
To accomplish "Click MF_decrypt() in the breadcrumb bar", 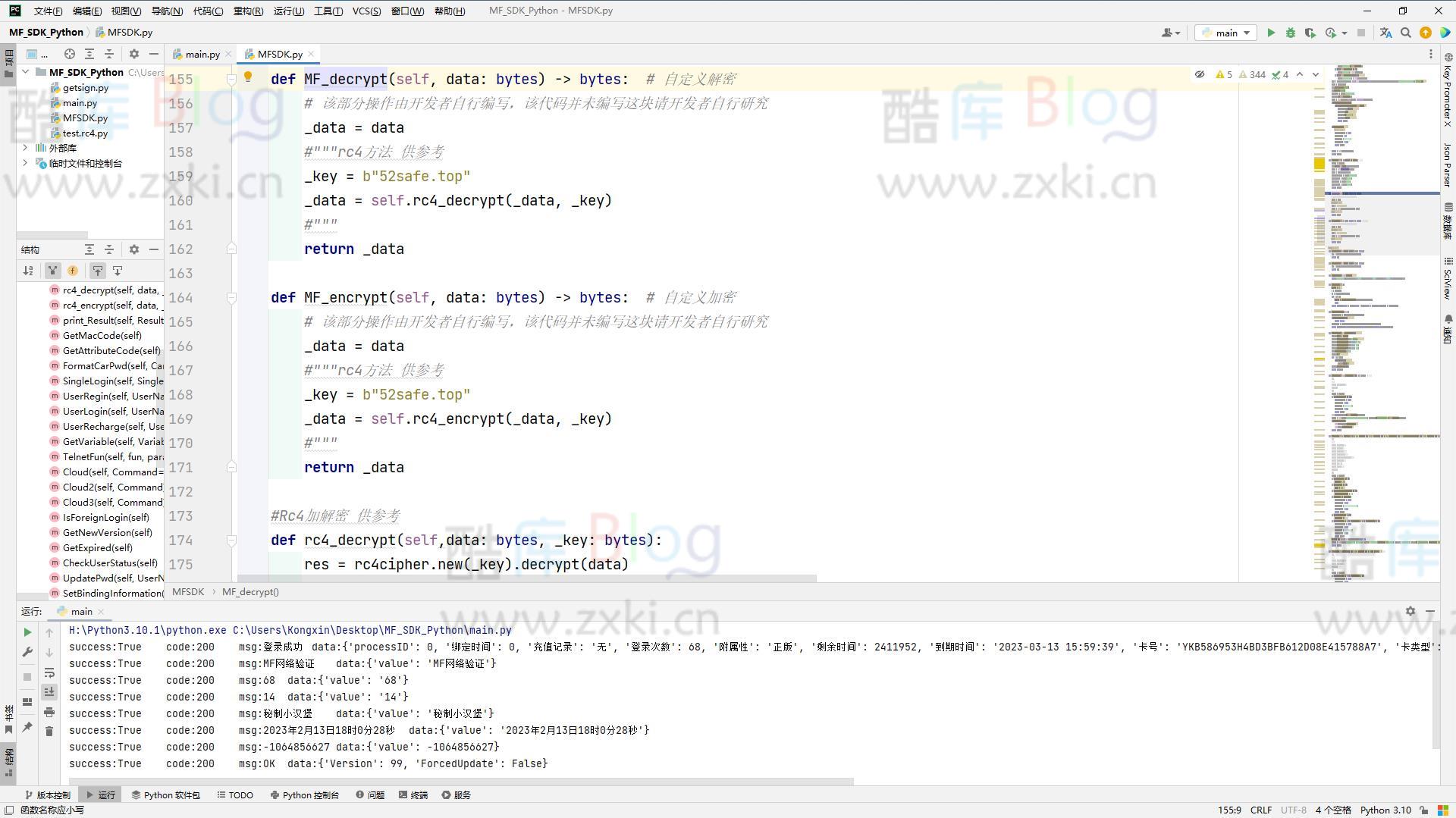I will [x=250, y=591].
